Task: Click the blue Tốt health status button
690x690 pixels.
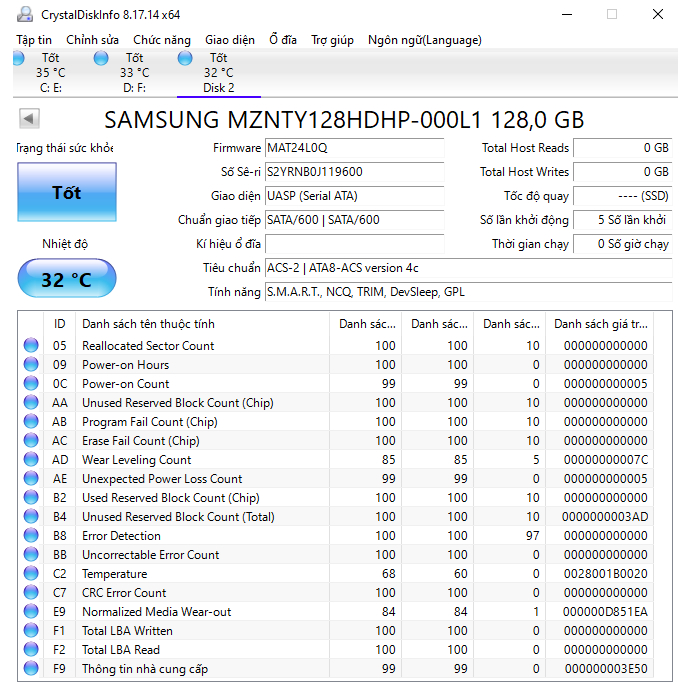Action: click(x=66, y=192)
